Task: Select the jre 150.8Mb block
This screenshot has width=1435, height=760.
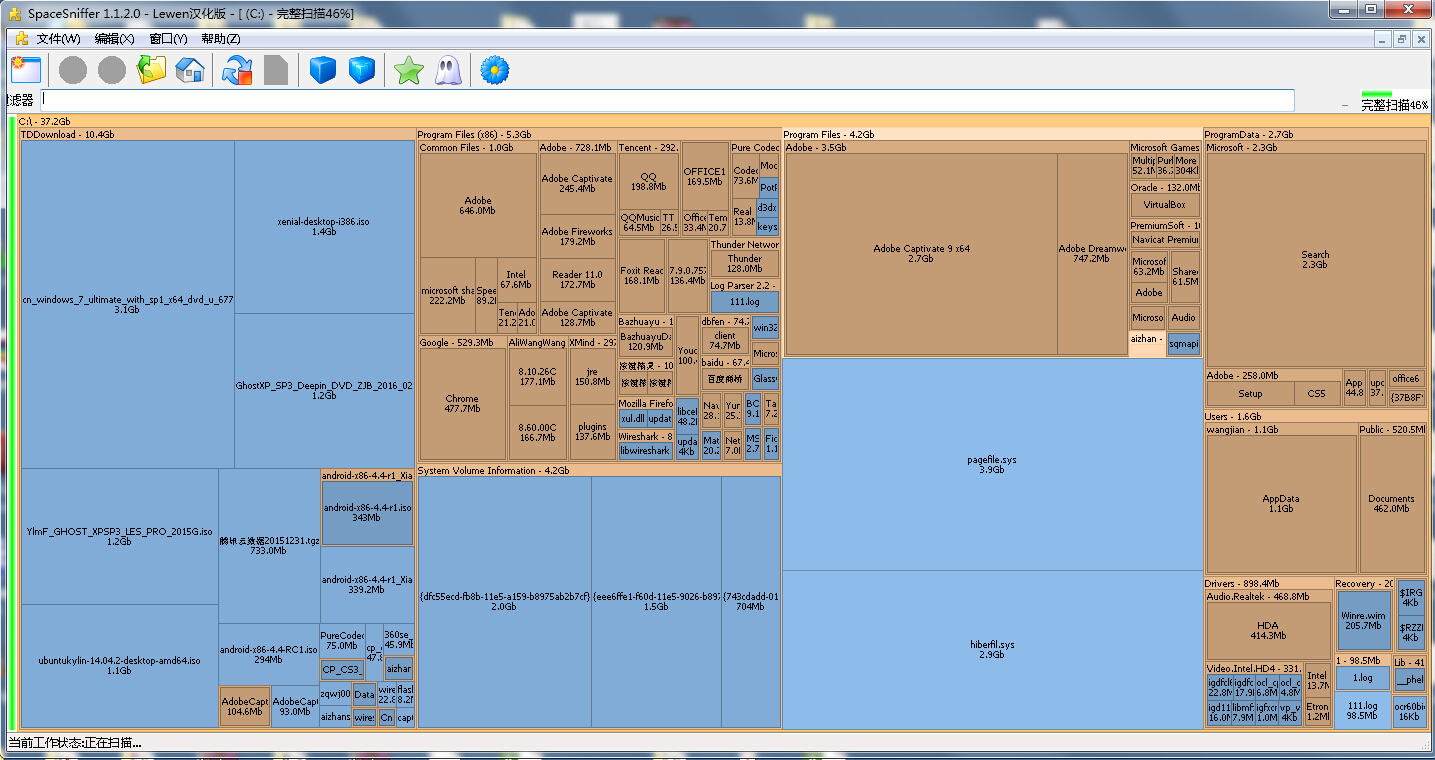Action: [x=592, y=376]
